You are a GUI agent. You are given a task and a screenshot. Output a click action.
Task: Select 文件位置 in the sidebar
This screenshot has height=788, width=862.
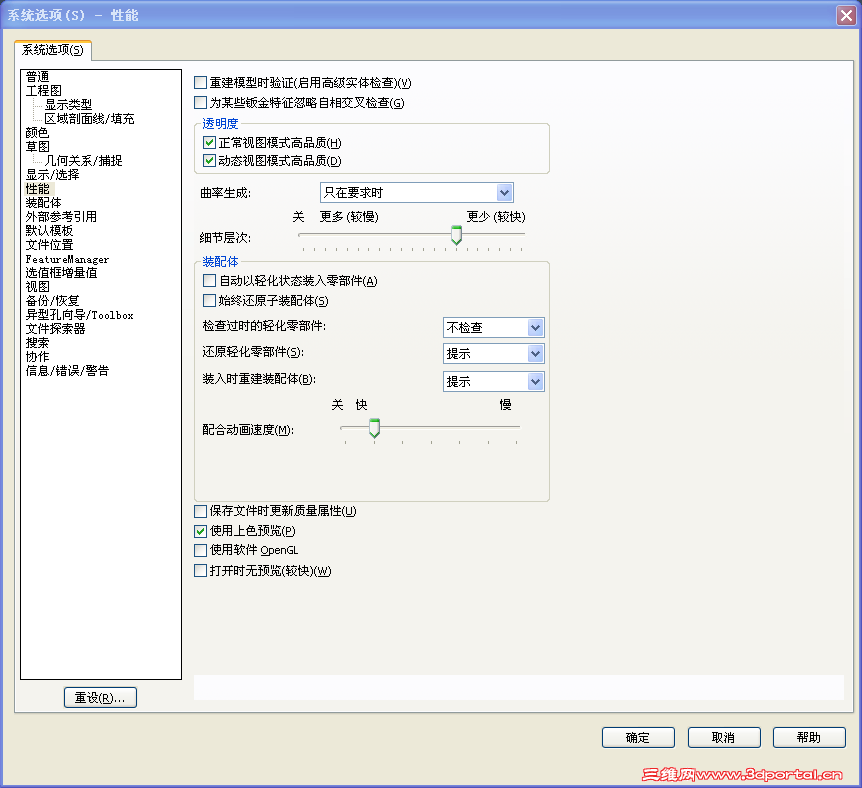pos(47,244)
